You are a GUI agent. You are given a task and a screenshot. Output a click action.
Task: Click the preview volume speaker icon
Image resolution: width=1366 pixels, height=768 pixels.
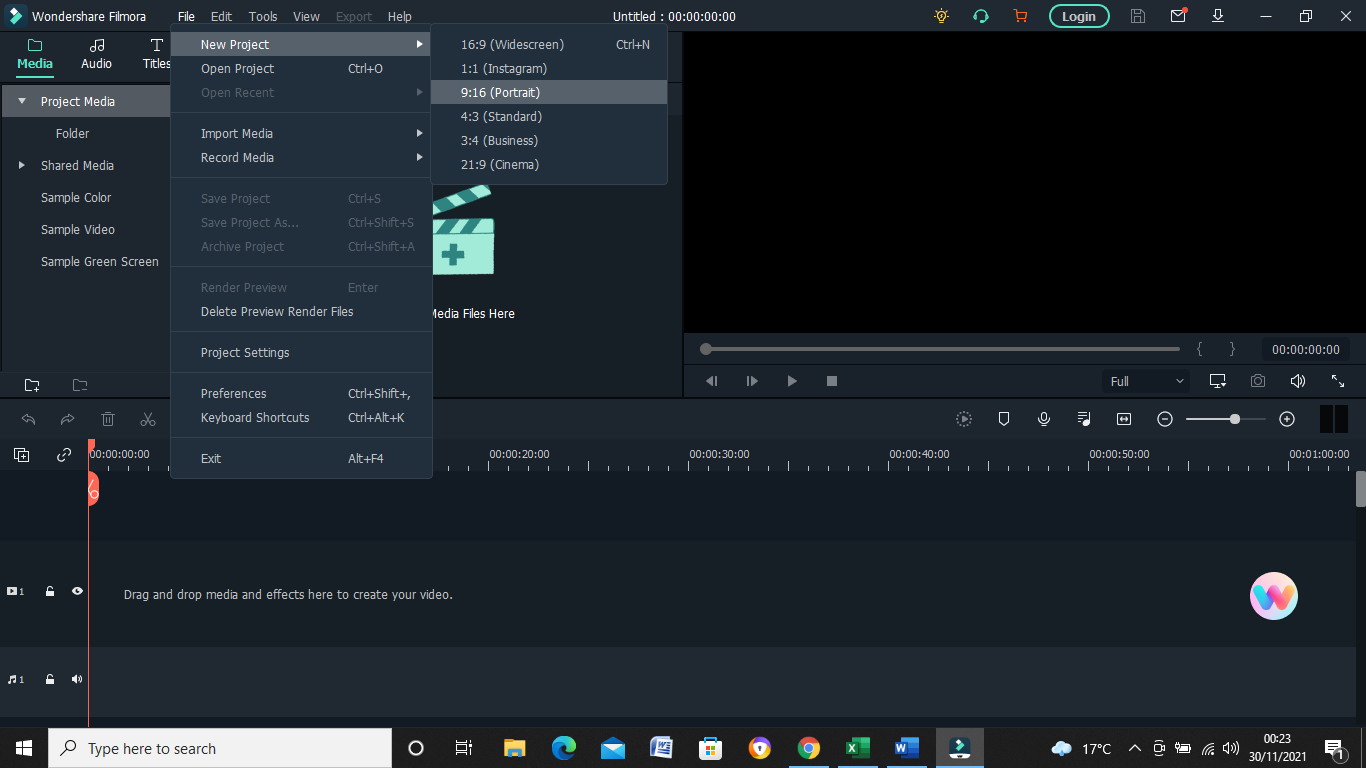(1298, 381)
